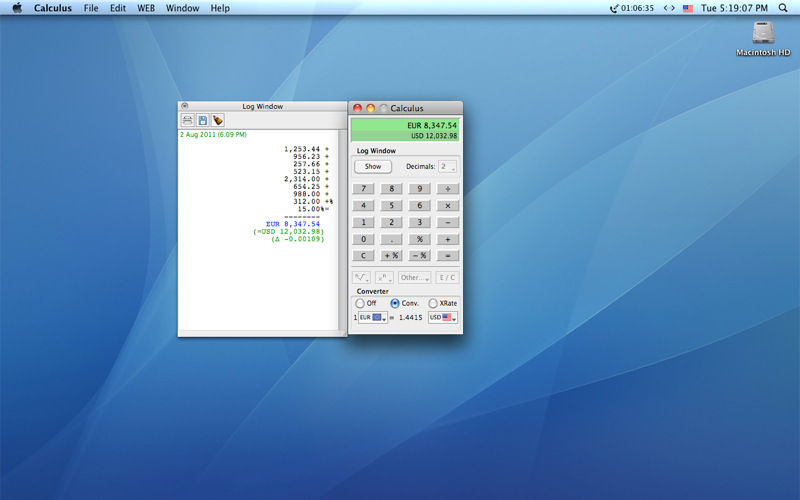Save the log using the floppy disk icon
Screen dimensions: 800x500
point(203,120)
